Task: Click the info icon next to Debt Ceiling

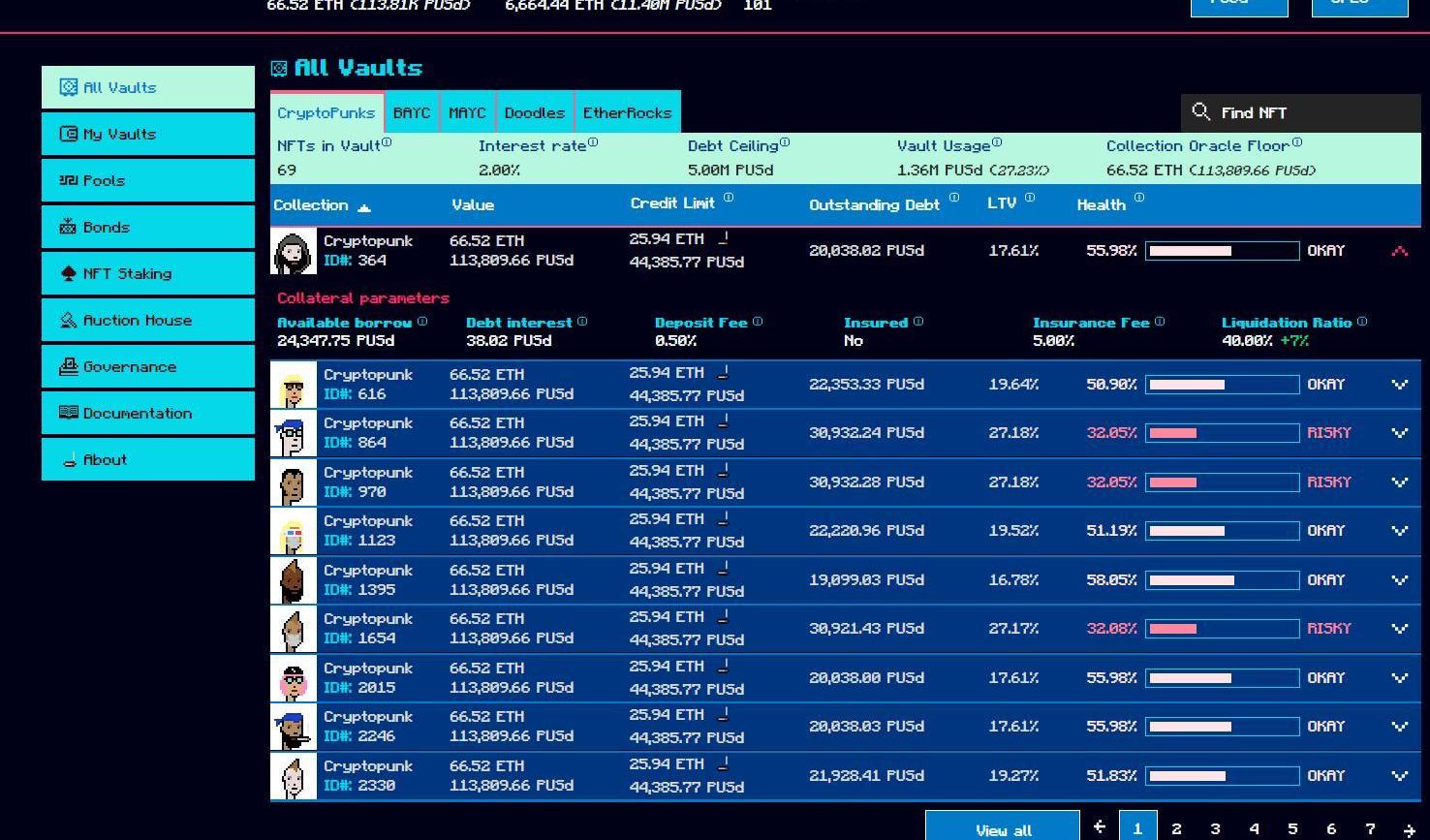Action: tap(785, 143)
